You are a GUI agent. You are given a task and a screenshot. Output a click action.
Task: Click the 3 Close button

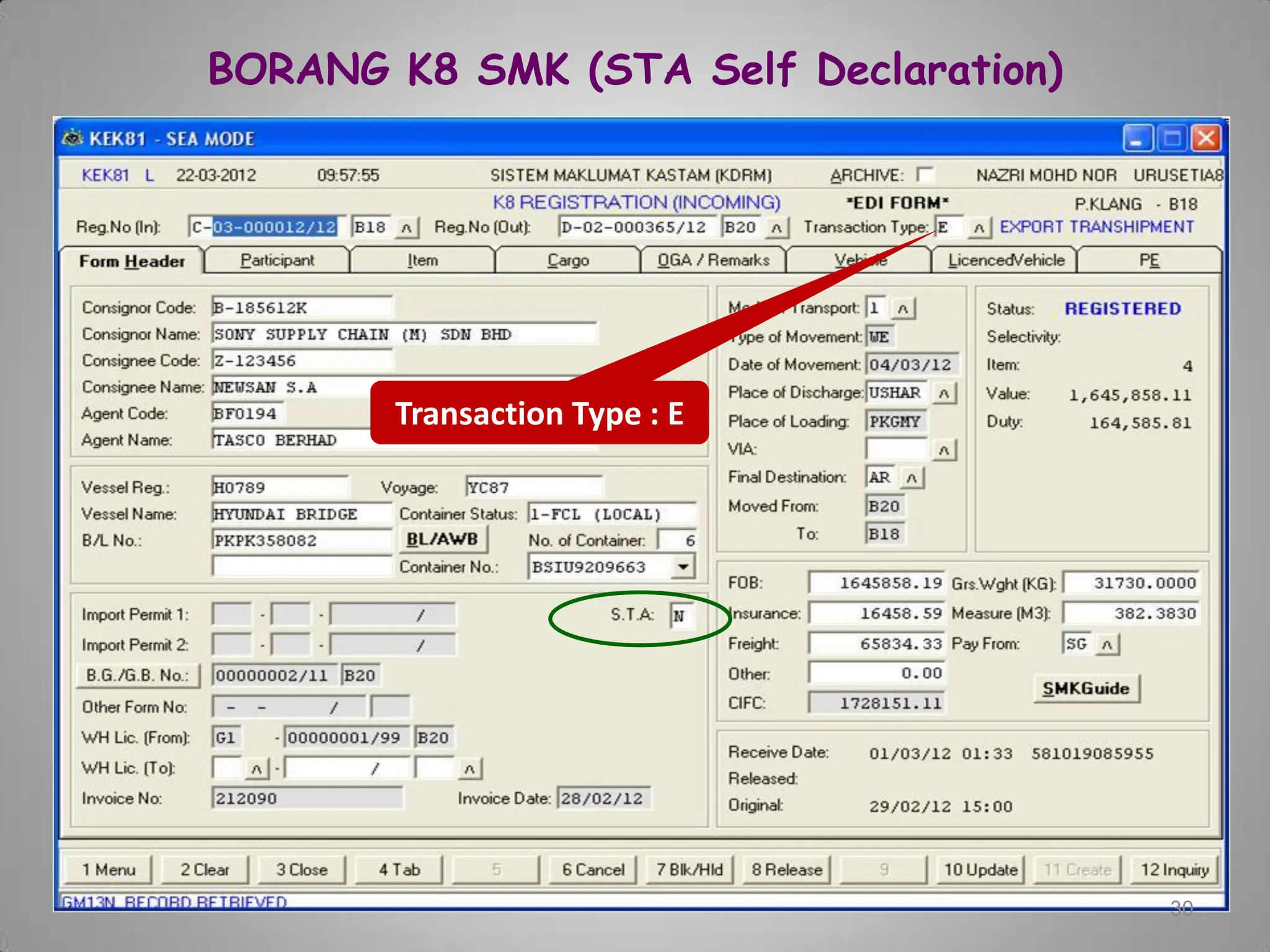(302, 870)
